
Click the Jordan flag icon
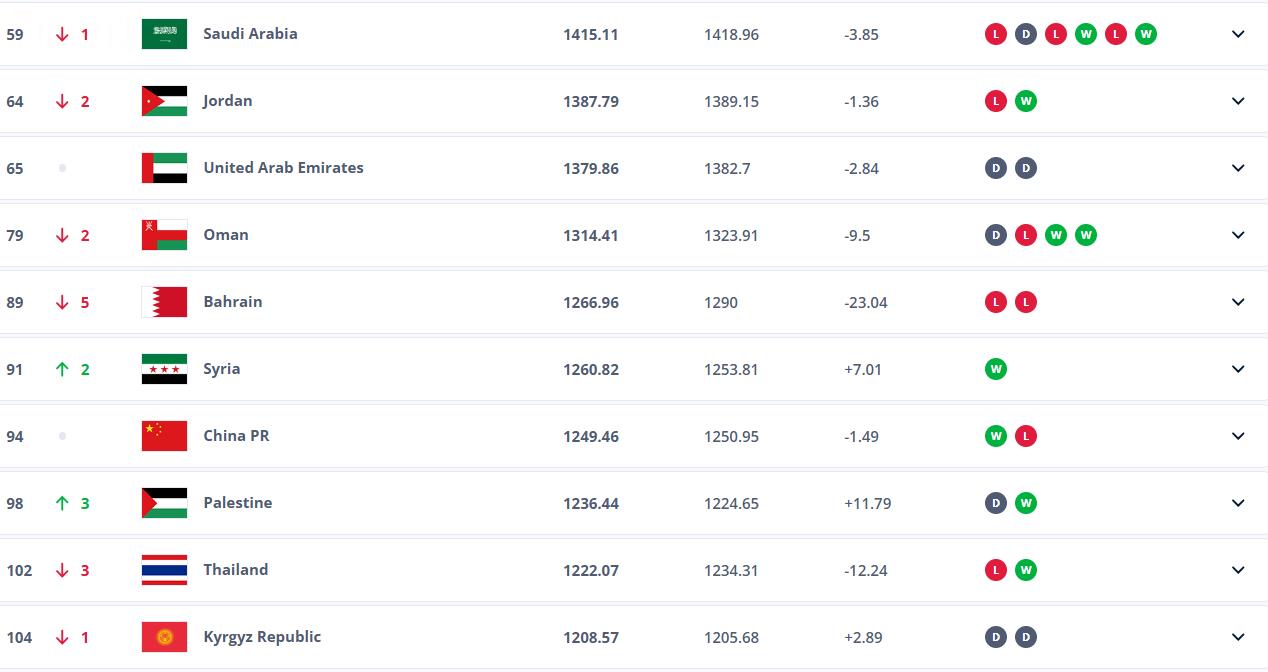164,101
